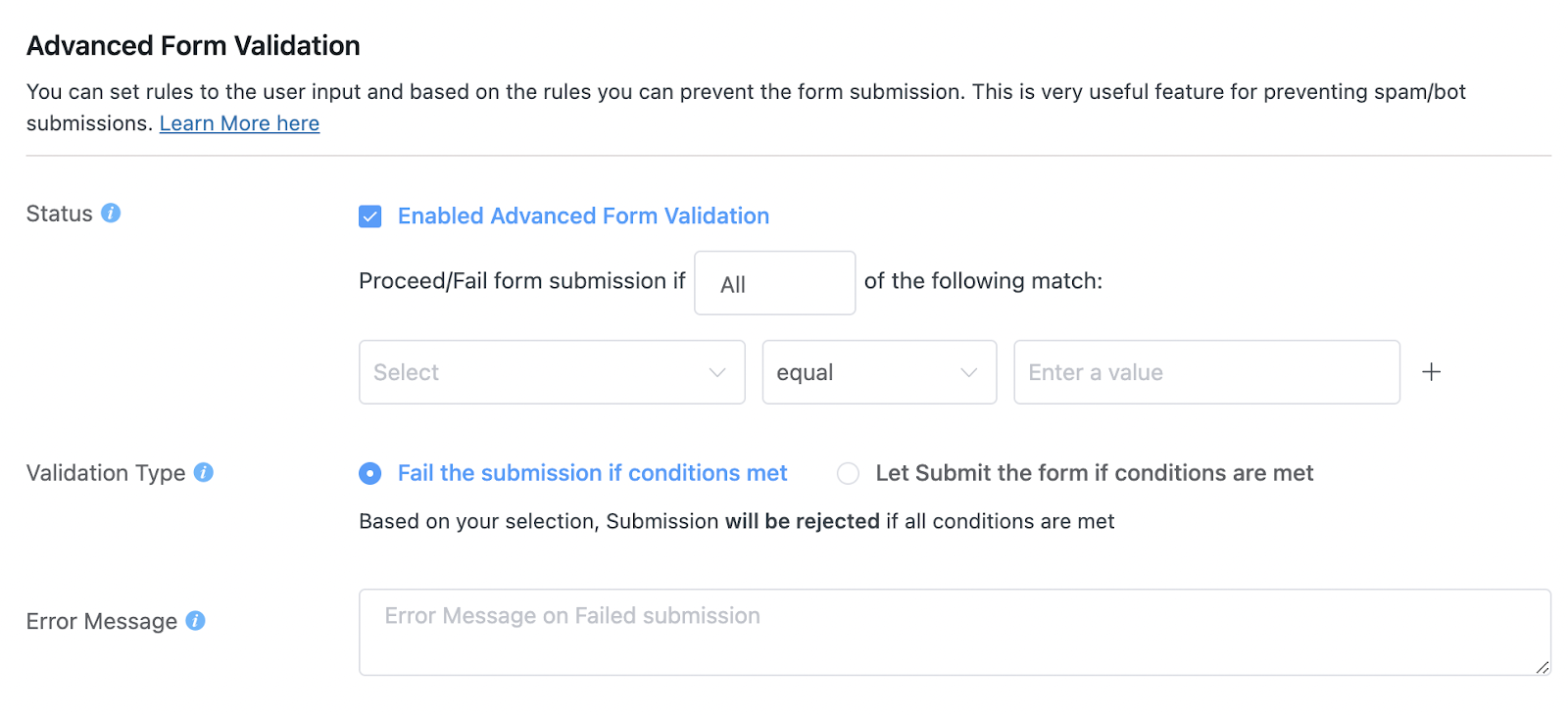Click the chevron arrow in the Select field
Viewport: 1568px width, 715px height.
(x=717, y=372)
